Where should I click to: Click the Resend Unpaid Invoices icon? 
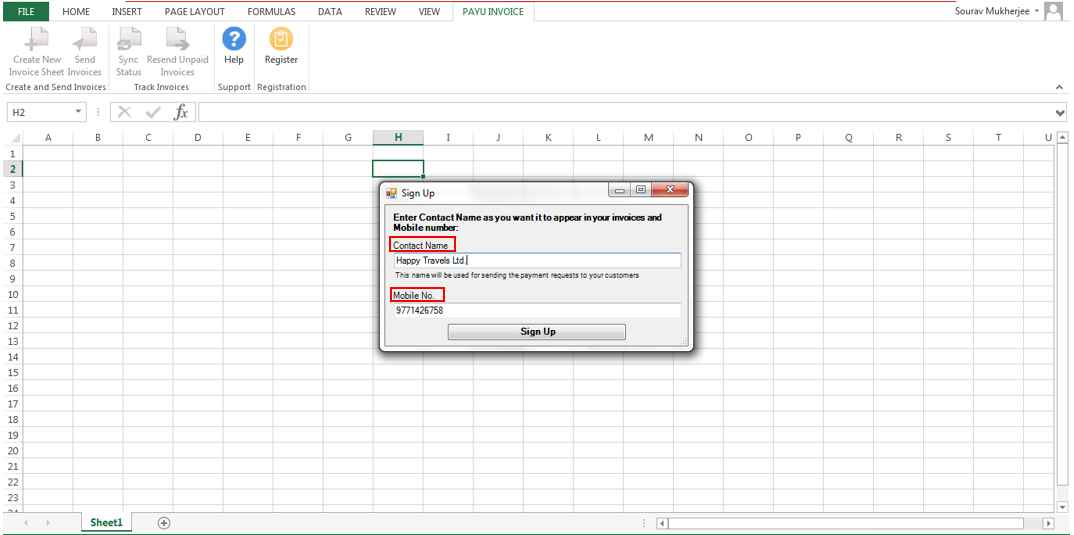(177, 39)
